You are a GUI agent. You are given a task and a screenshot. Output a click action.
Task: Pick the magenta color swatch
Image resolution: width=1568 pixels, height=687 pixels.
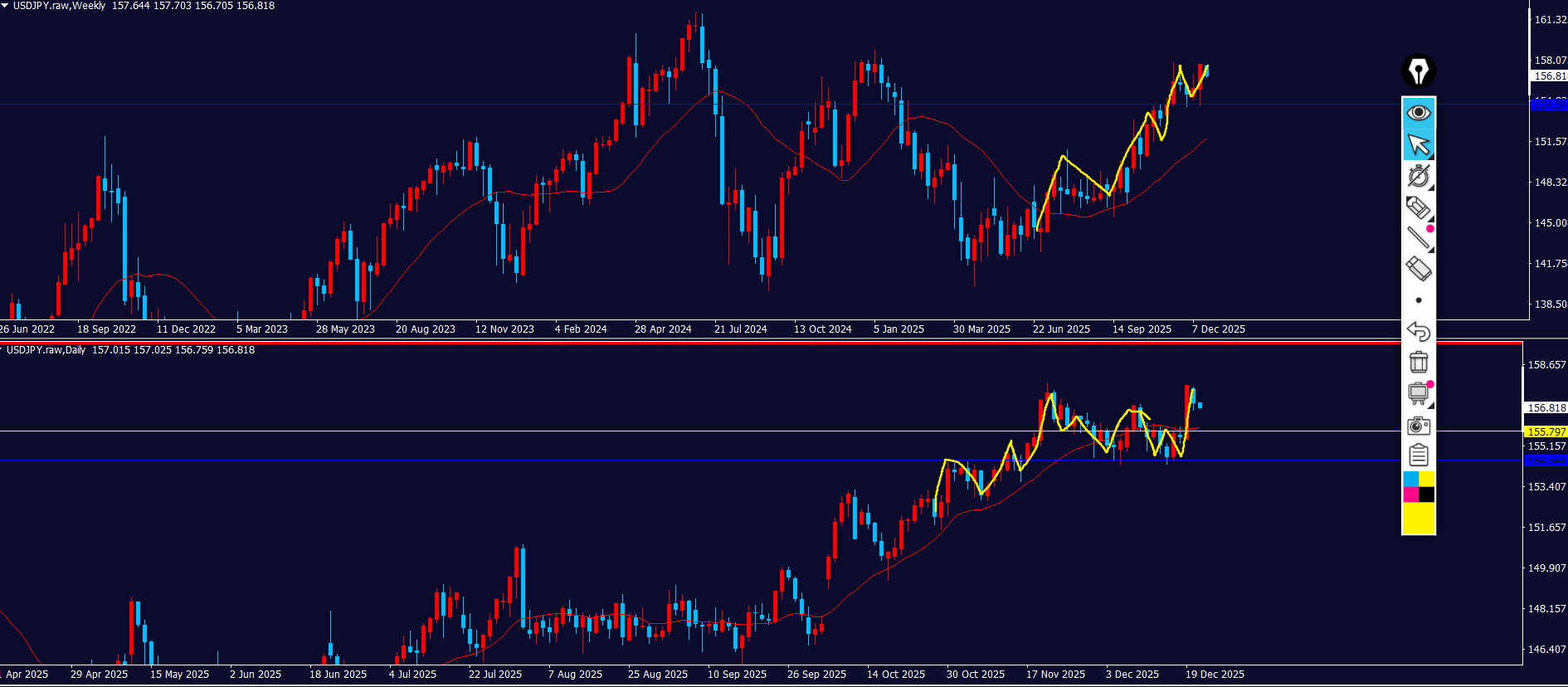1410,495
